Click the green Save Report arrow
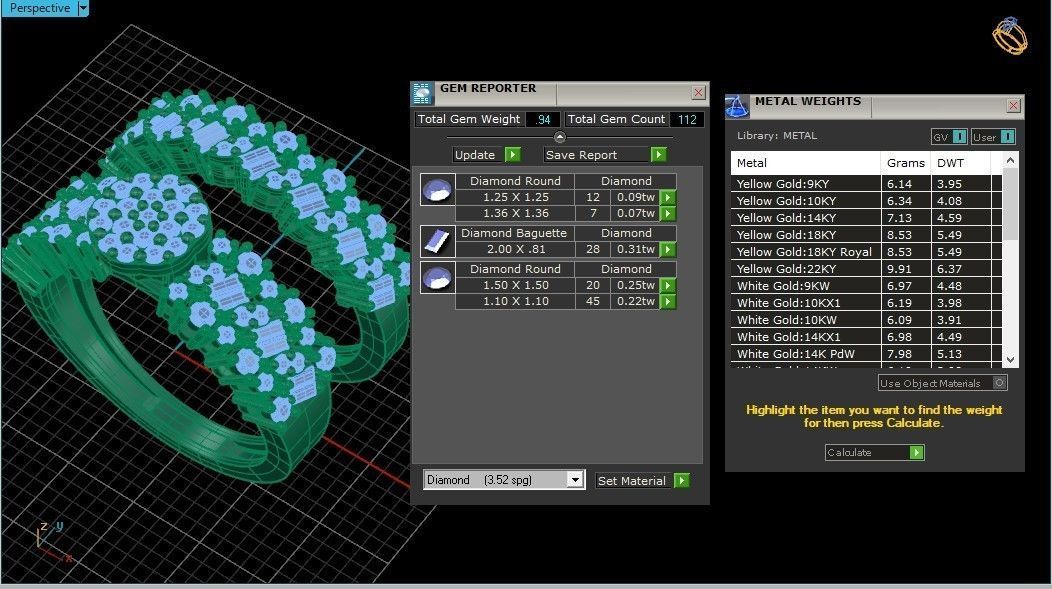 coord(659,155)
